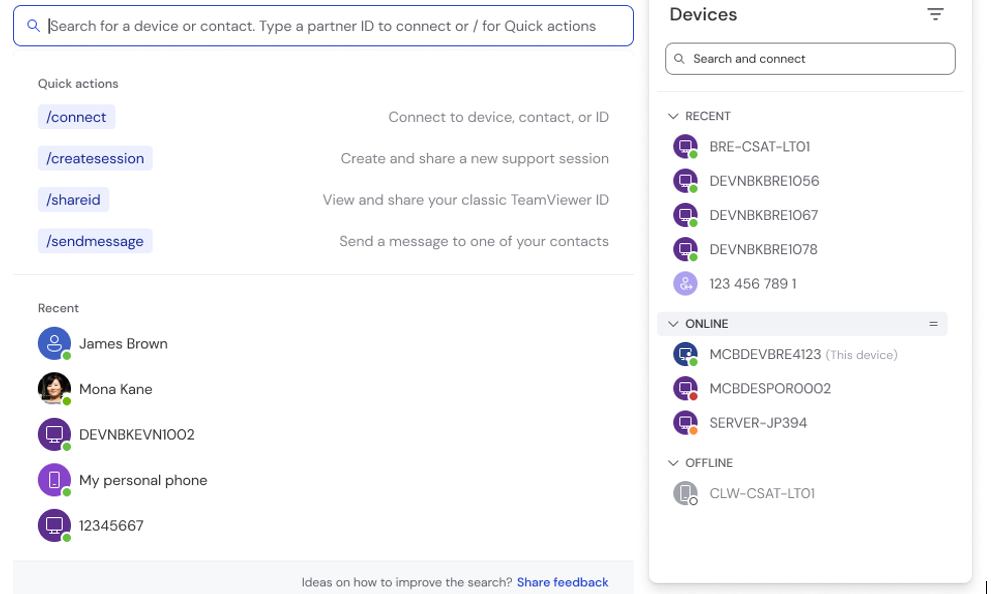Select the BRE-CSAT-LT01 device icon
This screenshot has height=594, width=991.
pos(685,147)
